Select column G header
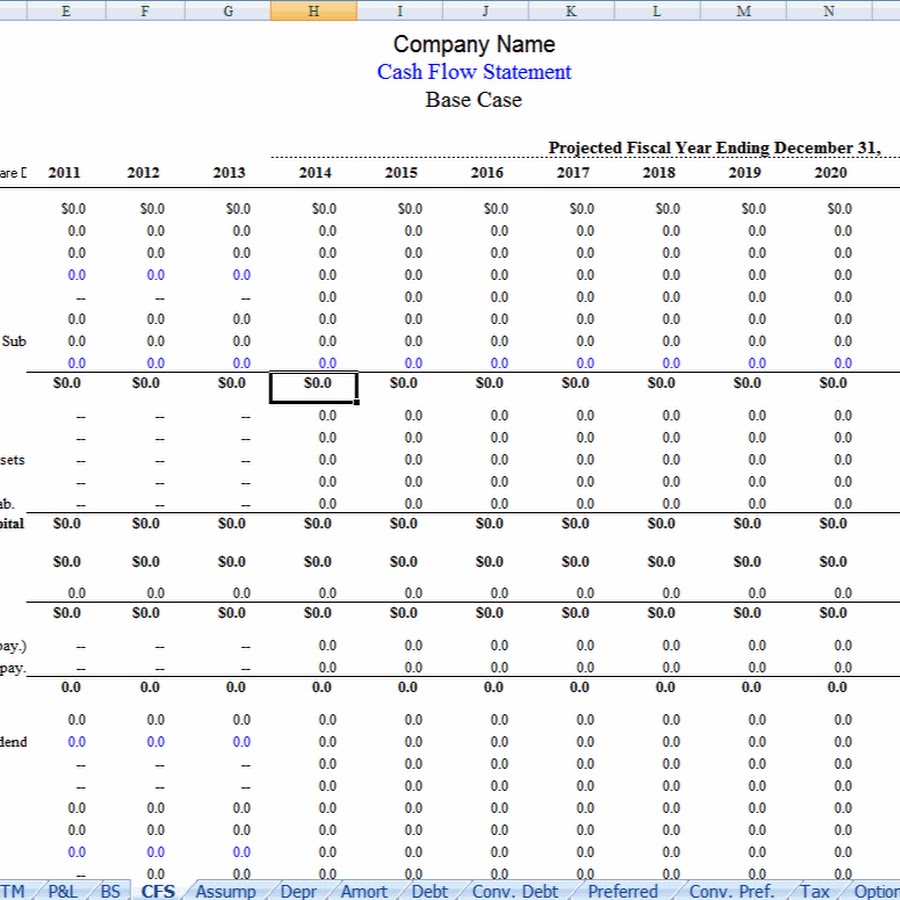 [x=228, y=10]
